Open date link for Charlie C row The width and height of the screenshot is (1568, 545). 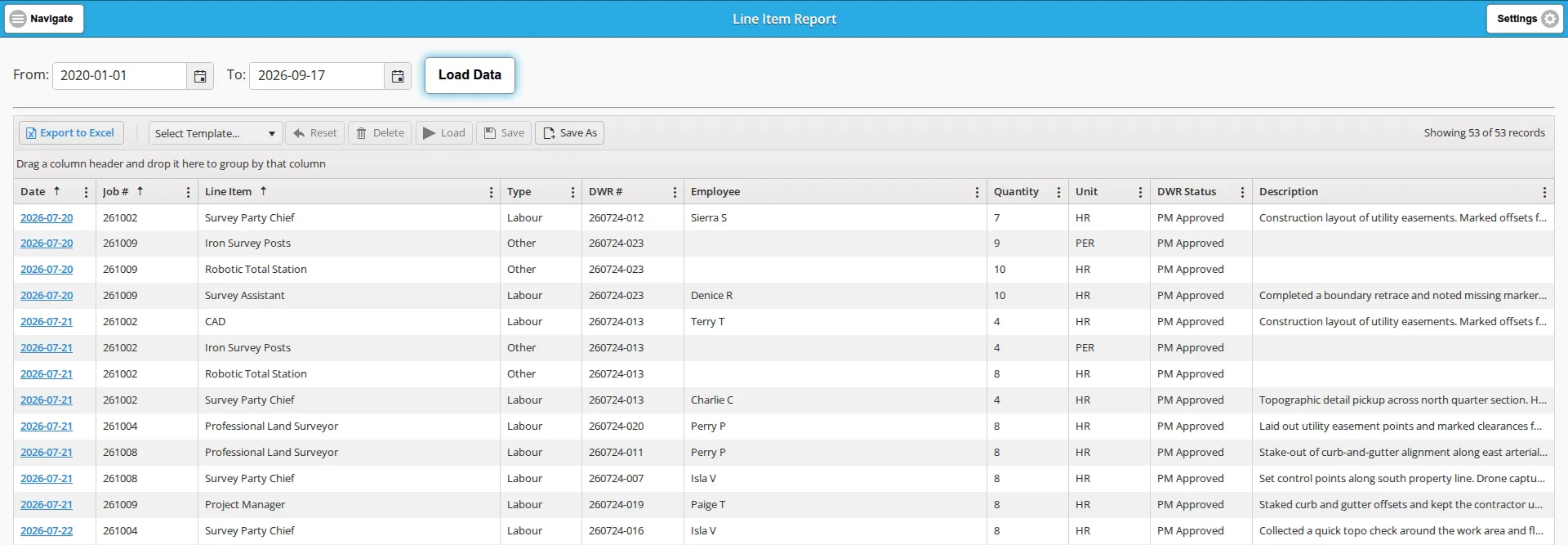coord(47,400)
